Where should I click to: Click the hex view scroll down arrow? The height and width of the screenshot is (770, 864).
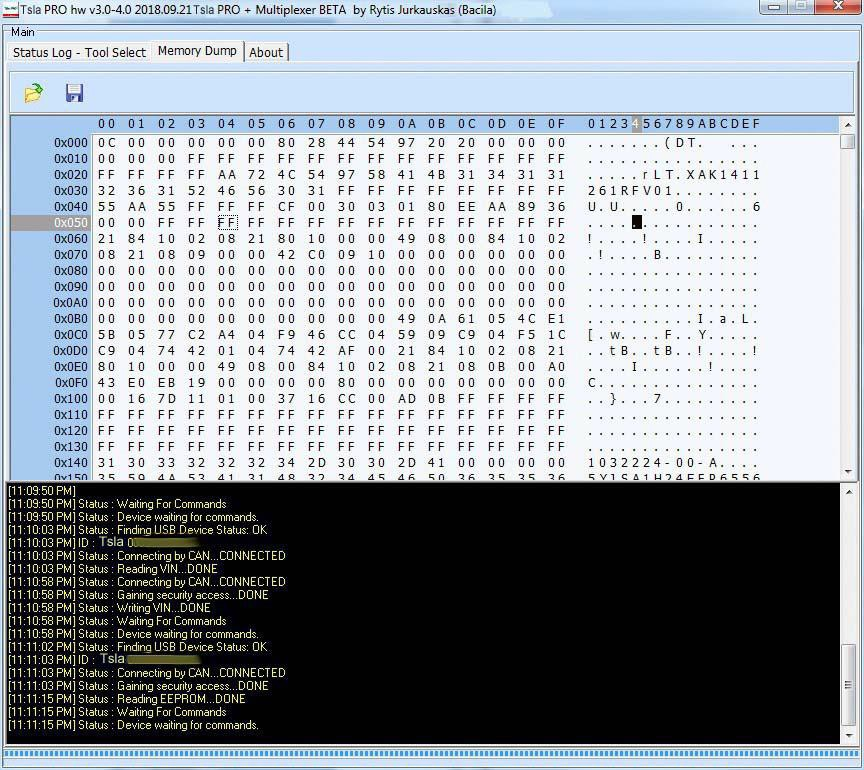coord(847,472)
